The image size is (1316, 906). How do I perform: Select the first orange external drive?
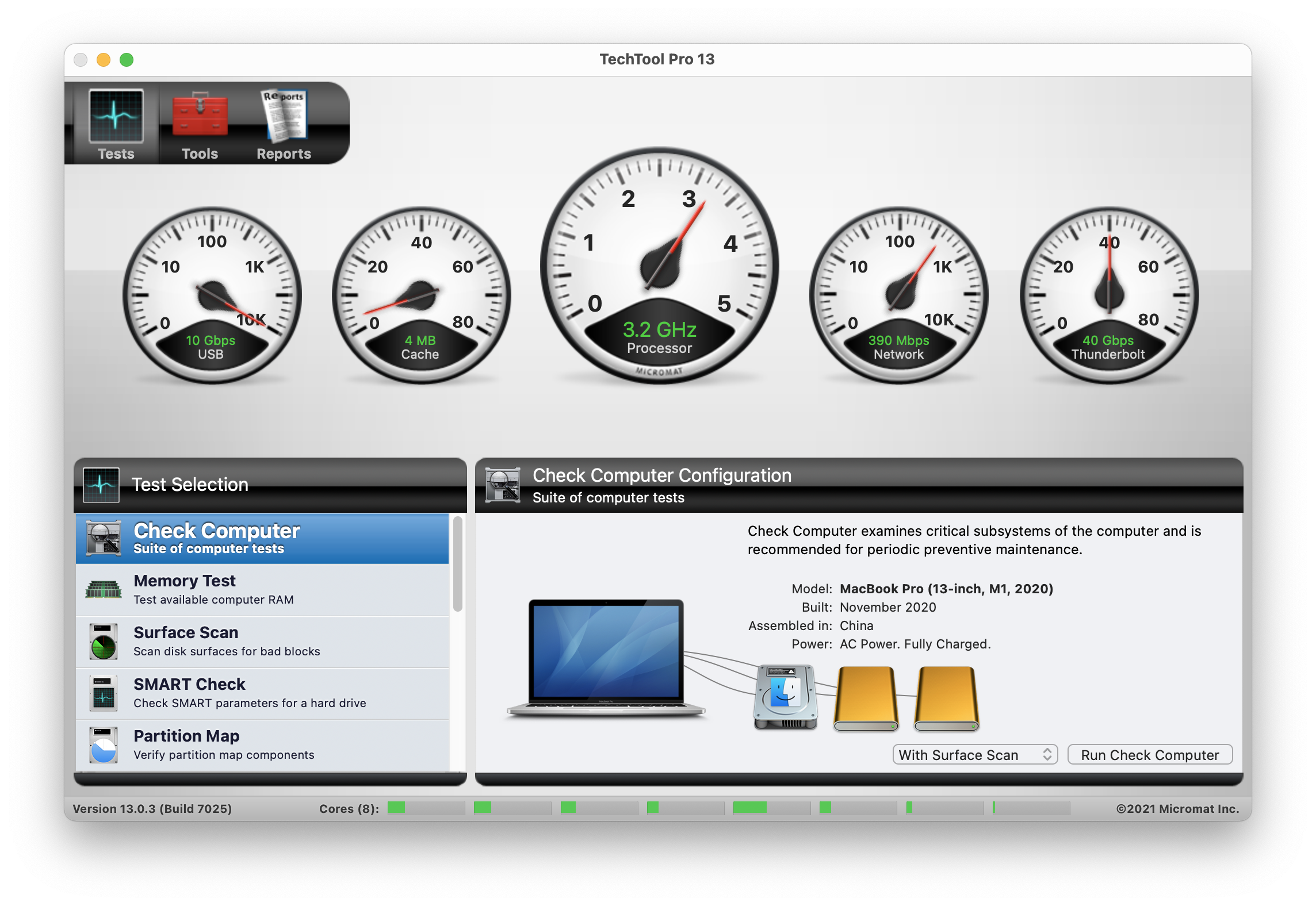coord(866,698)
